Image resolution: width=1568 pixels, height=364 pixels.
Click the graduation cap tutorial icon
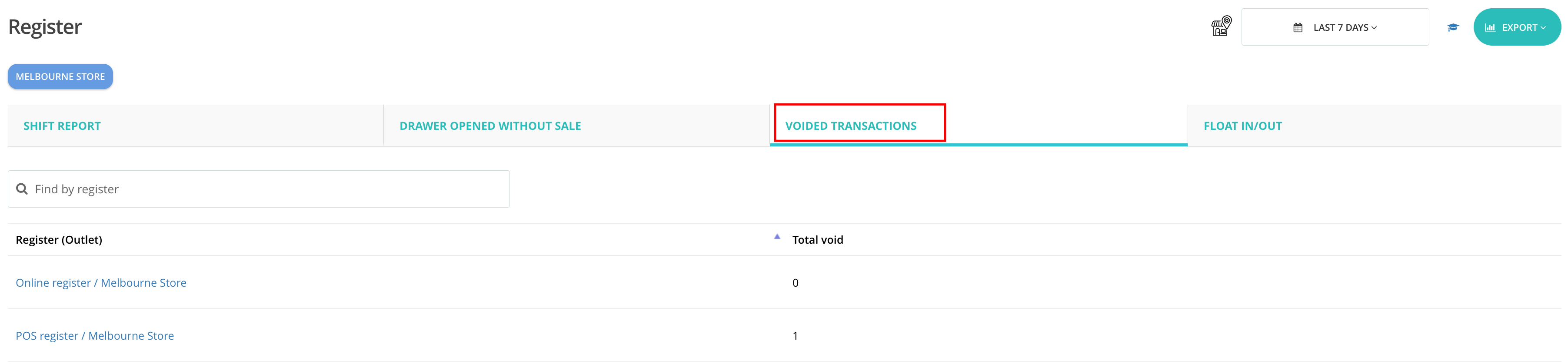[x=1453, y=27]
